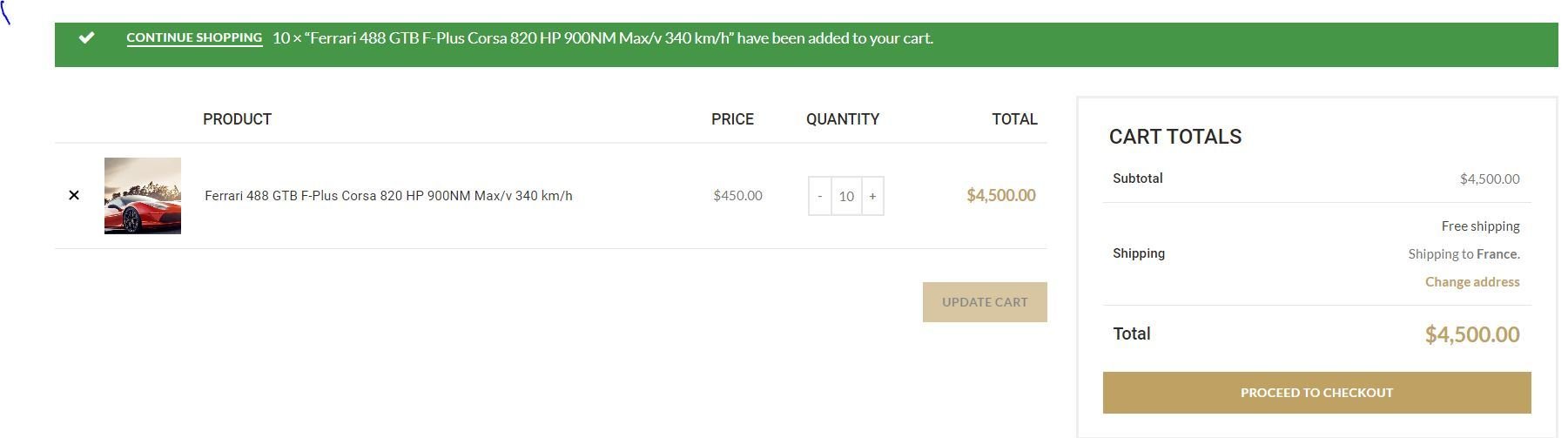Image resolution: width=1568 pixels, height=438 pixels.
Task: Select the QUANTITY column header
Action: [843, 119]
